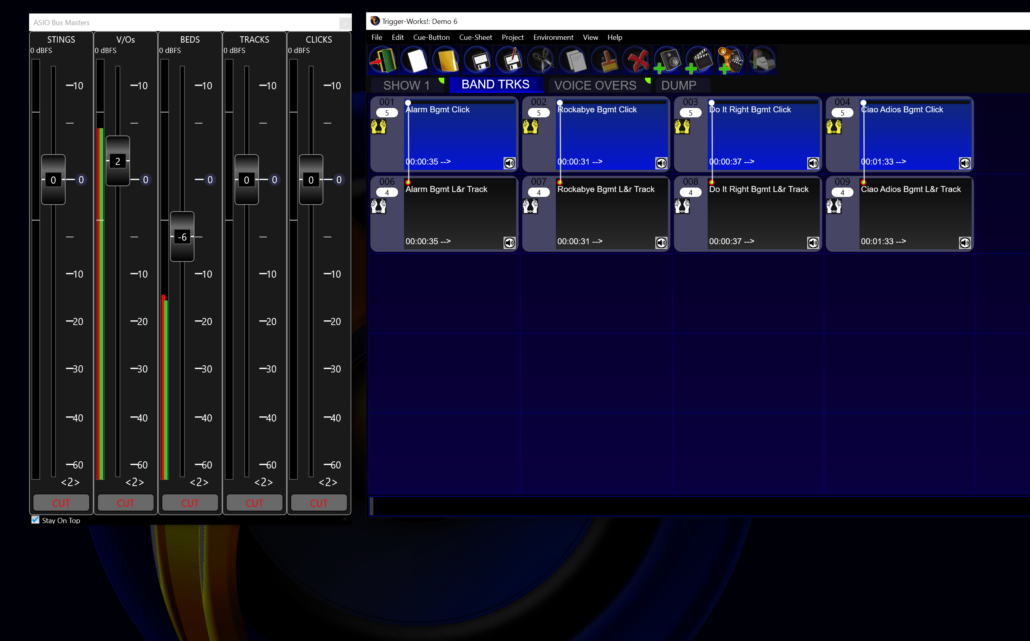Open the DUMP tab
The width and height of the screenshot is (1030, 641).
[679, 85]
